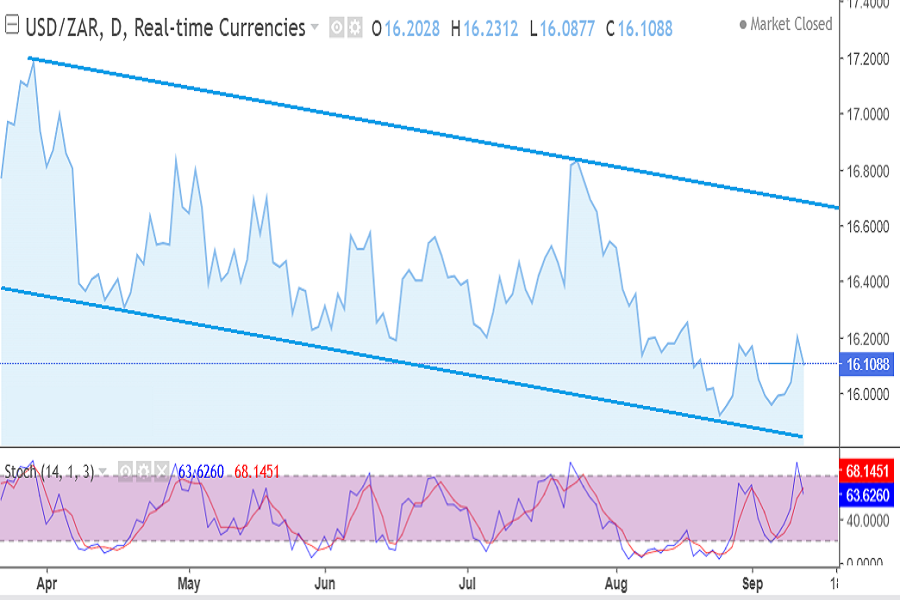
Task: Open the dropdown arrow beside Real-time Currencies
Action: pos(315,27)
